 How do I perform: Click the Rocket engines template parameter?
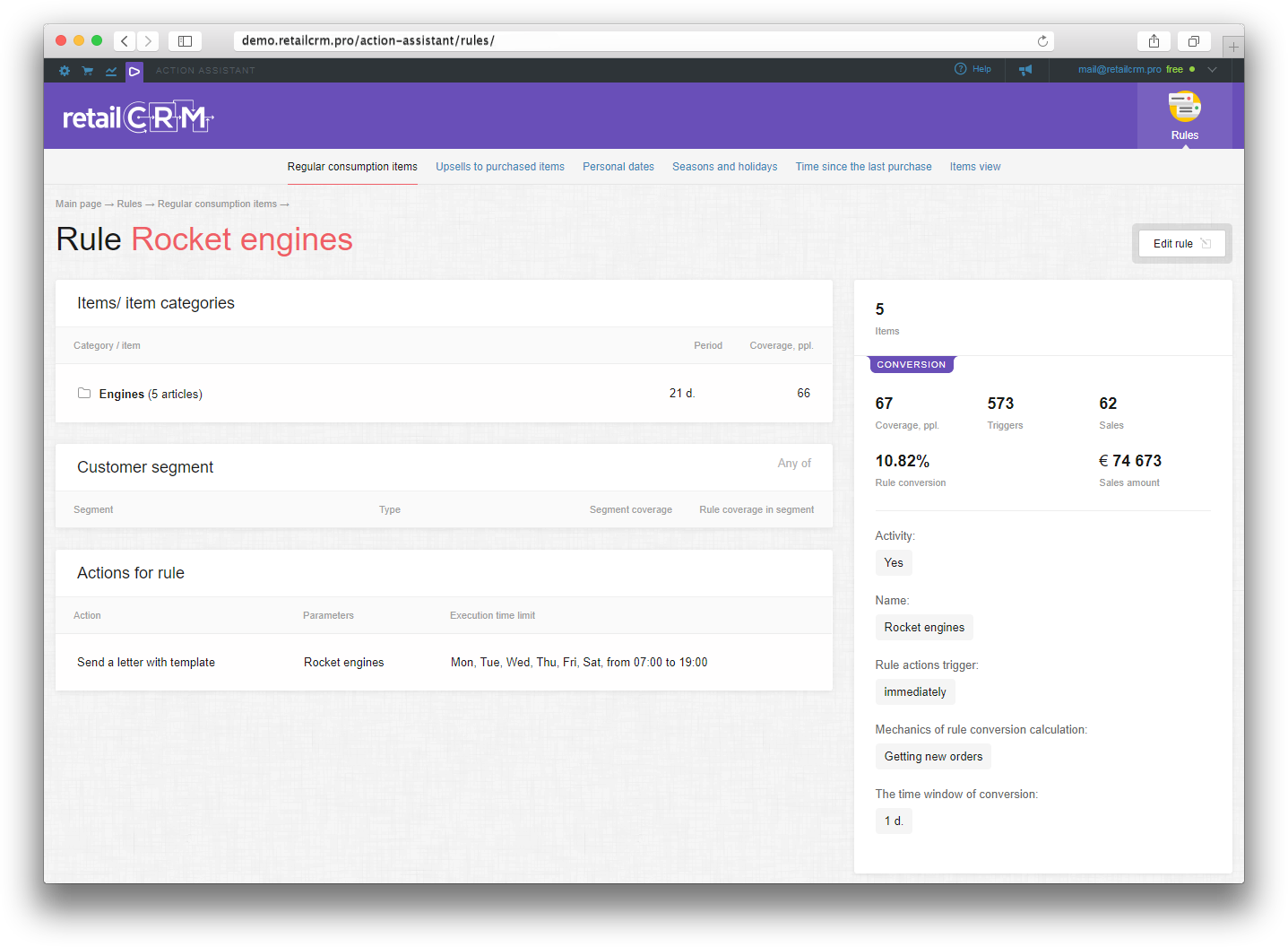tap(343, 663)
